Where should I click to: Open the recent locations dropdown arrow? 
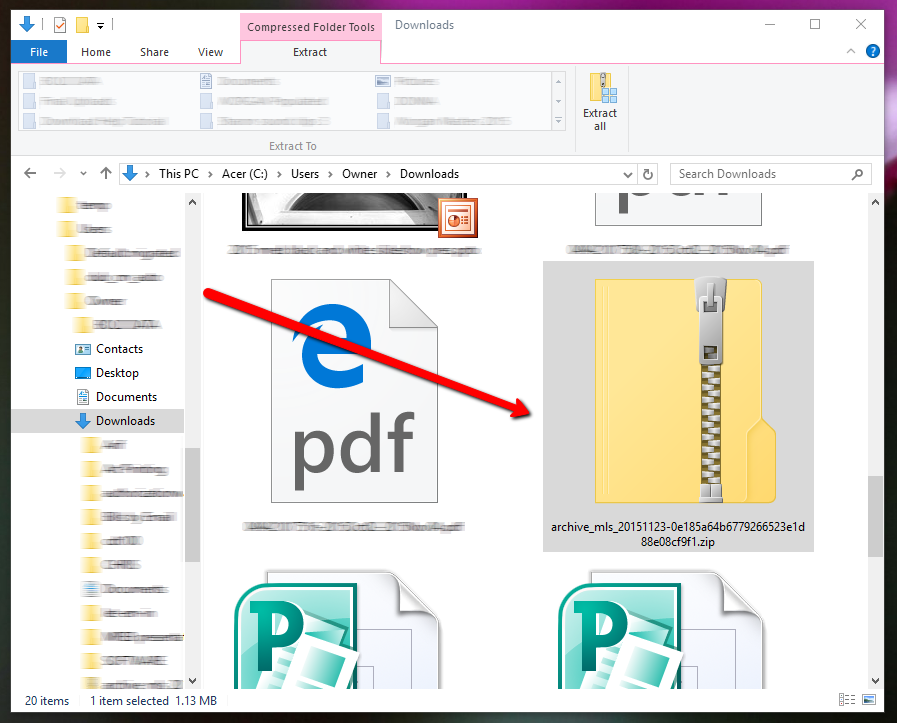point(82,174)
